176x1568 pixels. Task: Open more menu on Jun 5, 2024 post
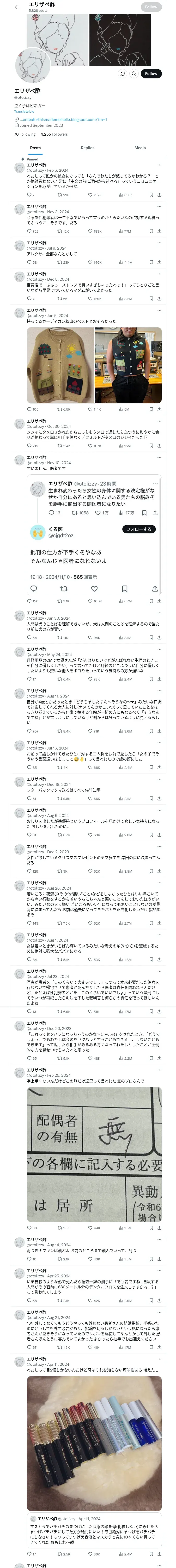coord(160,310)
